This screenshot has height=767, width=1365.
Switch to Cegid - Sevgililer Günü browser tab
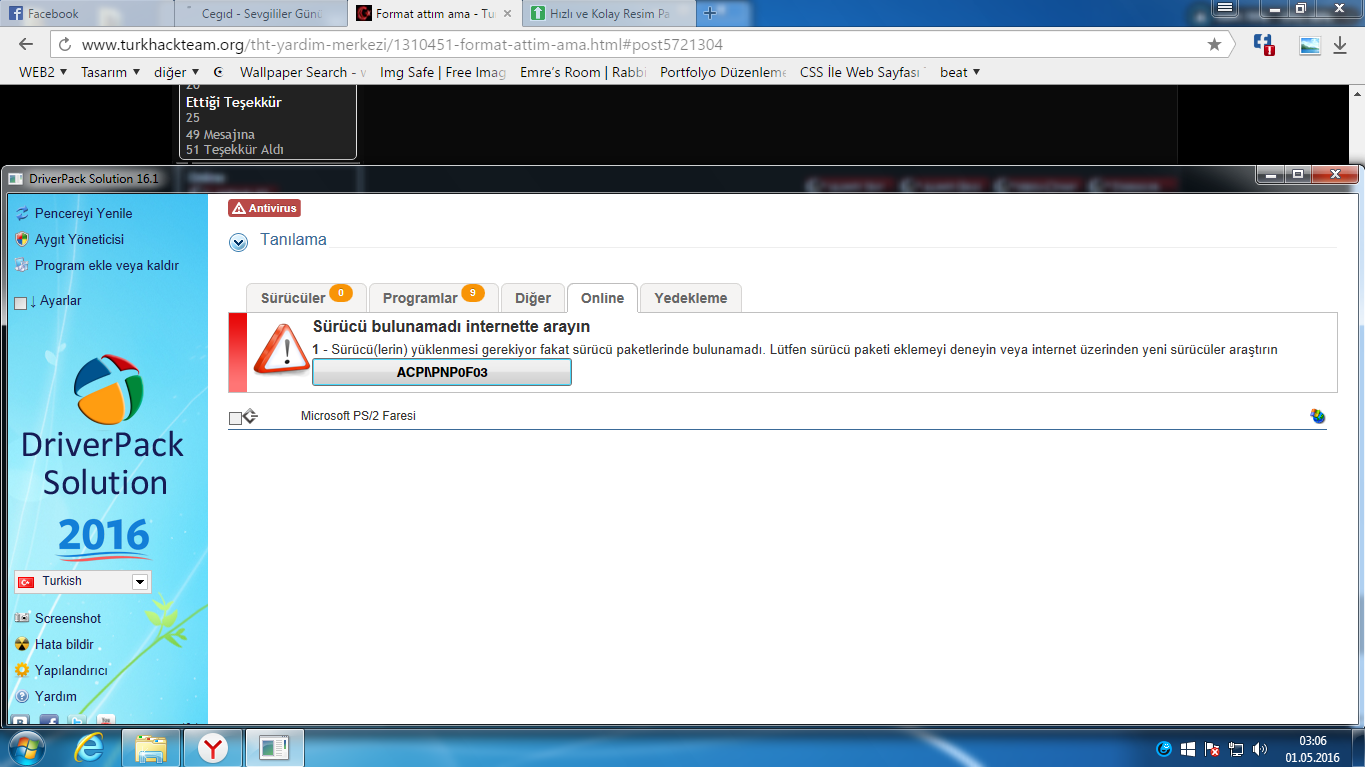tap(260, 14)
